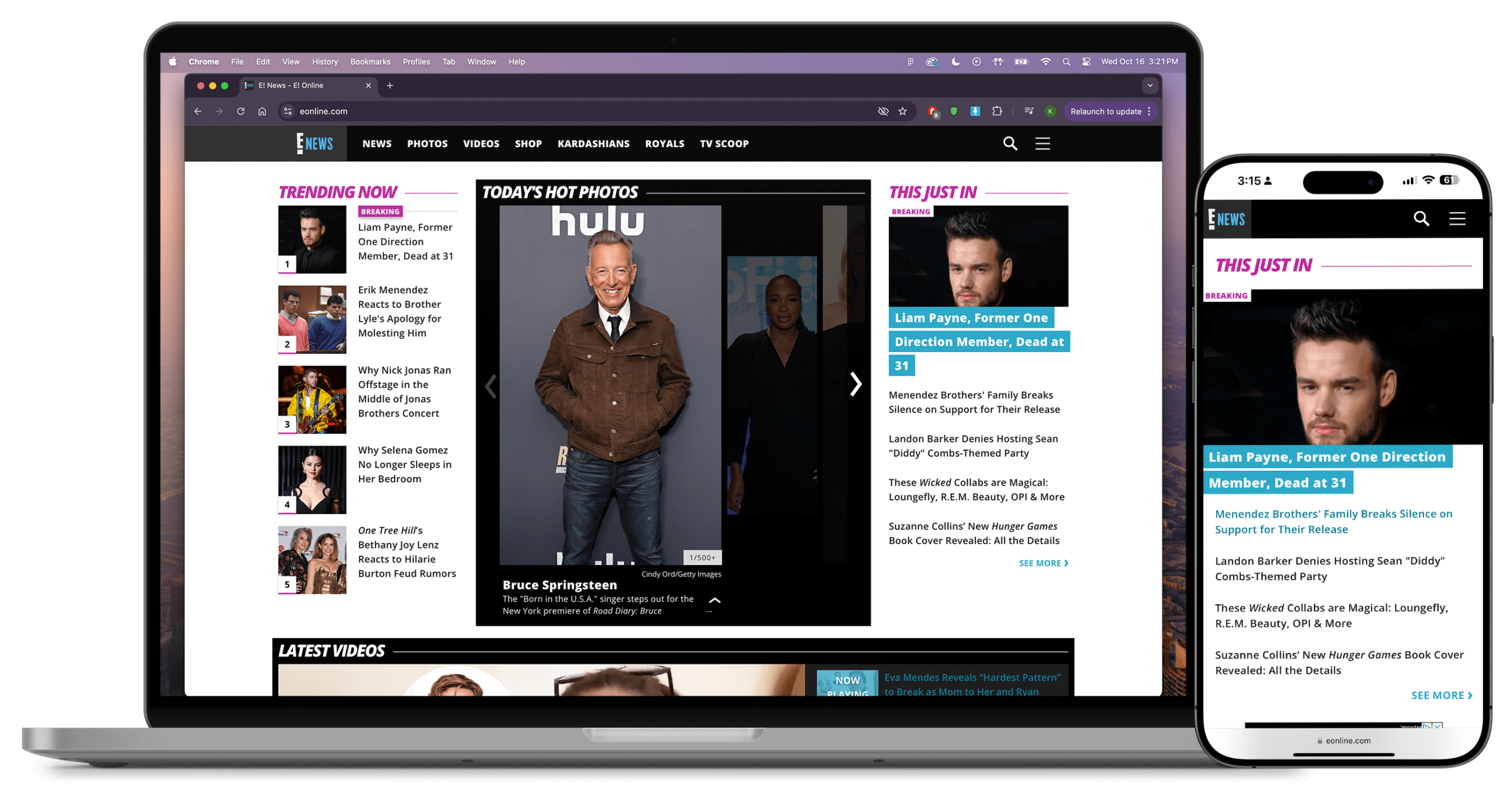Click the Chrome forward arrow
This screenshot has width=1512, height=793.
tap(219, 111)
